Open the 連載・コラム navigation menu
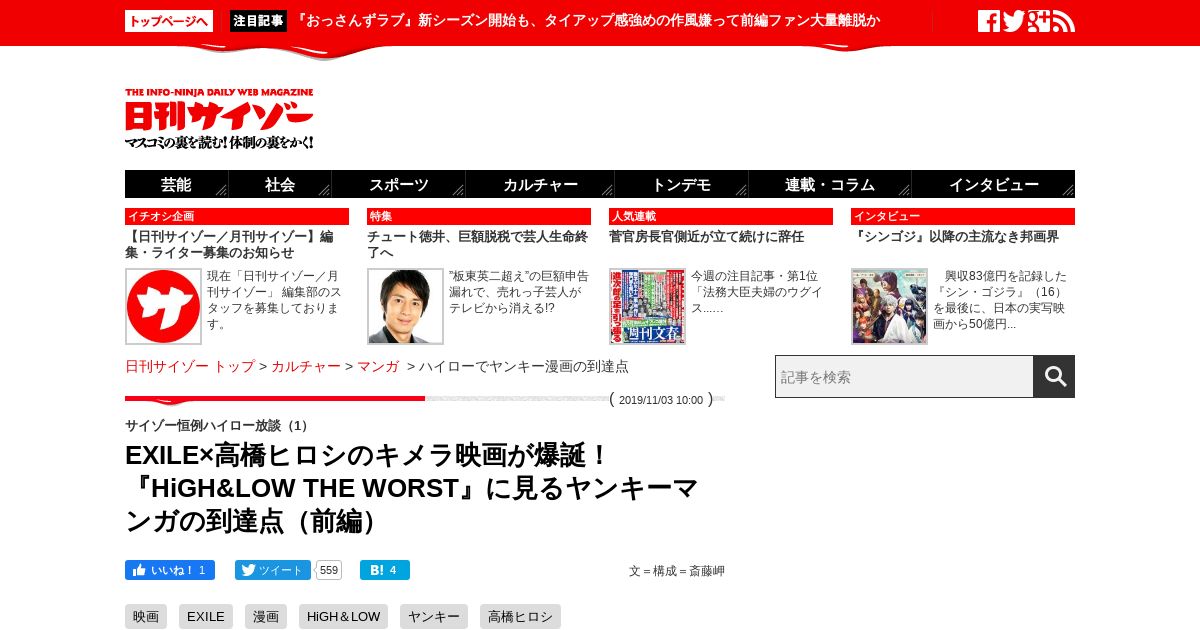1200x630 pixels. click(x=830, y=184)
